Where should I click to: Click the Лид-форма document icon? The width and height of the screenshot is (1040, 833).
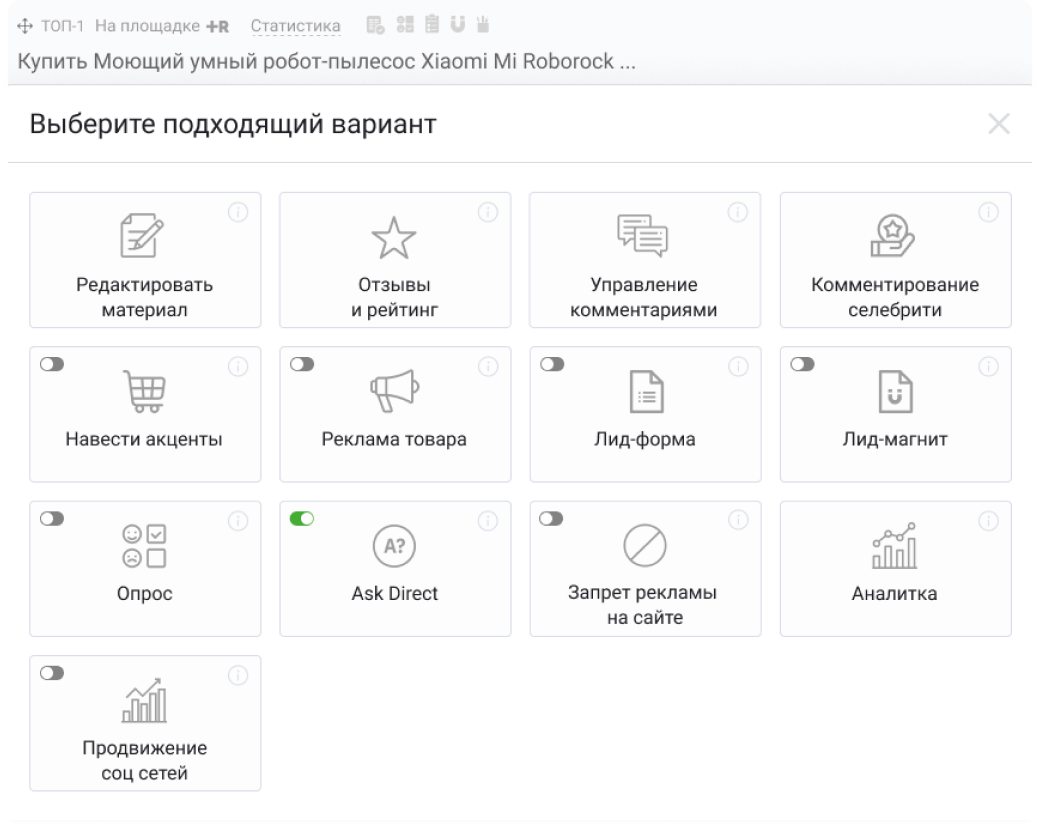pyautogui.click(x=645, y=391)
